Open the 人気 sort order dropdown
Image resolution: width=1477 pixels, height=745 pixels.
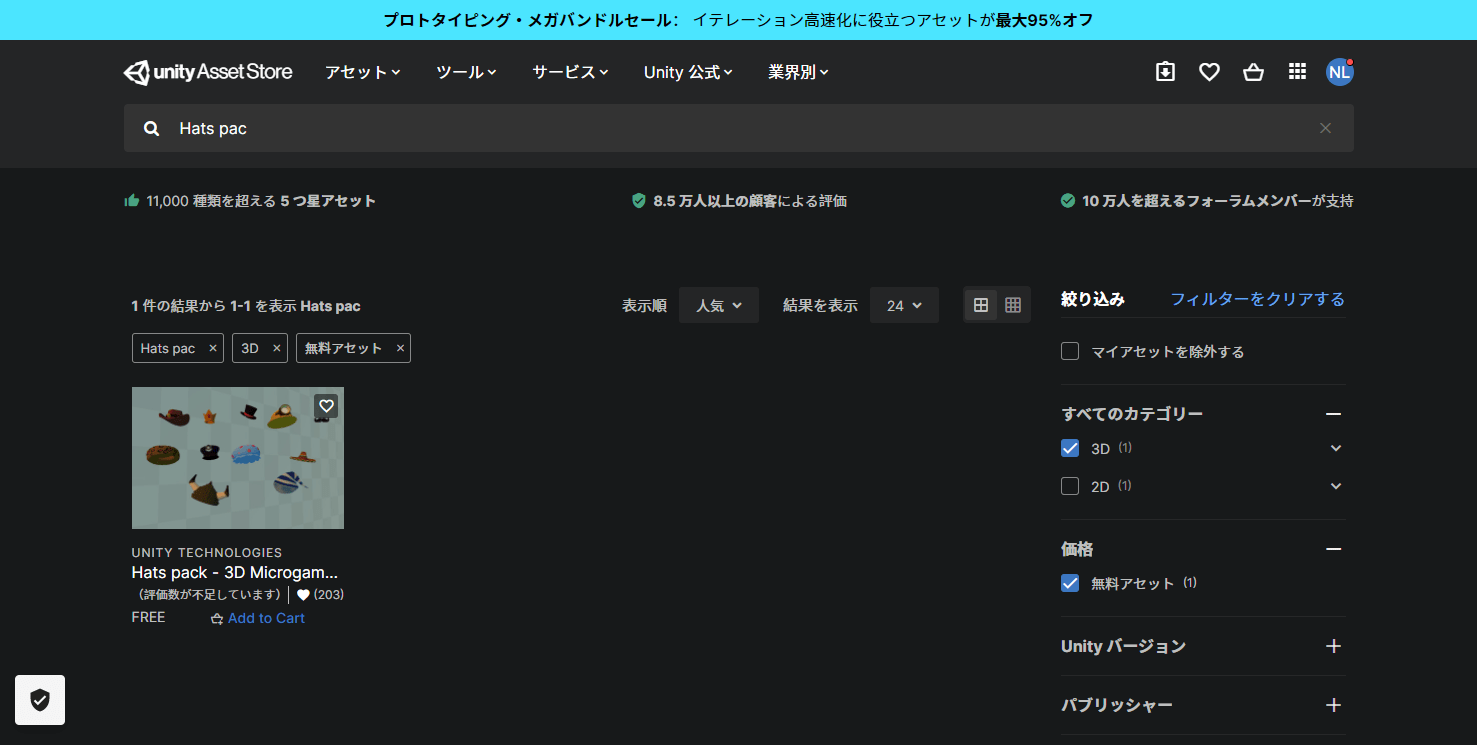point(719,305)
